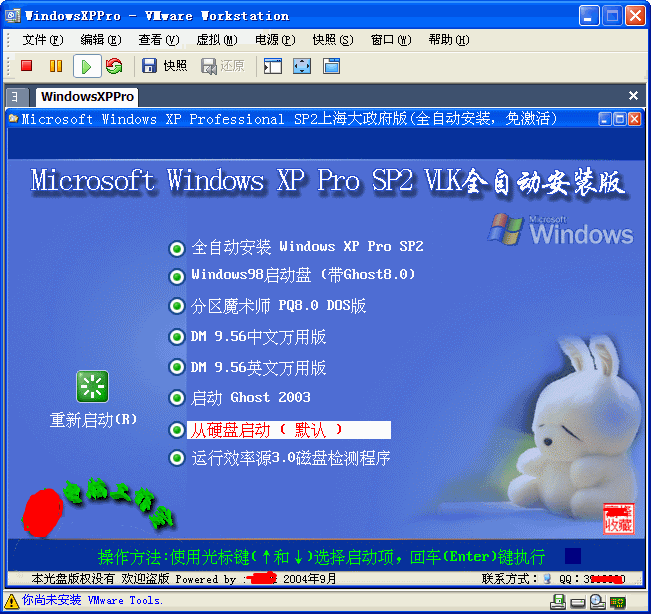Toggle the sidebar view icon

pos(273,66)
